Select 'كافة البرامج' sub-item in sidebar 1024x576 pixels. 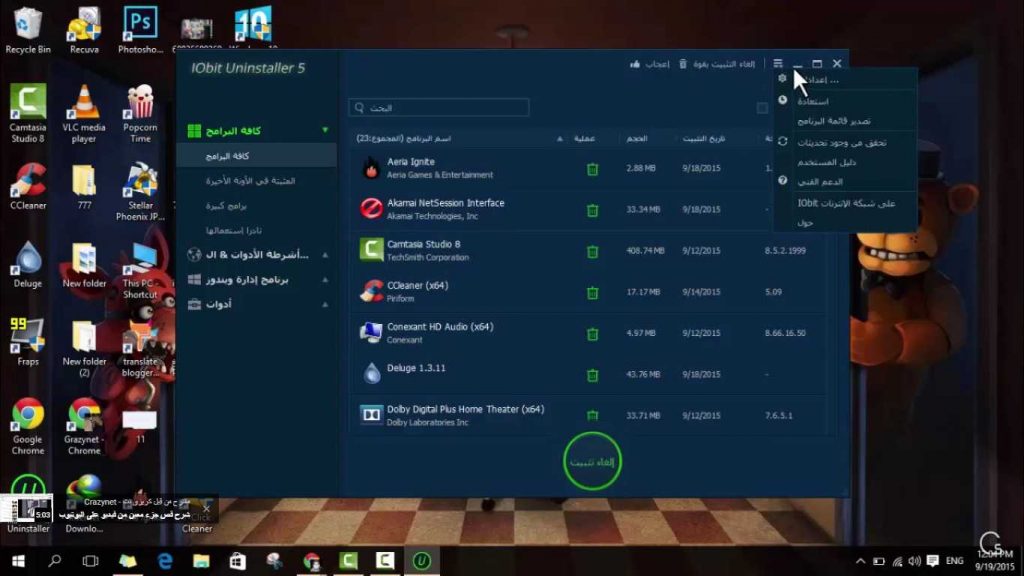(257, 156)
